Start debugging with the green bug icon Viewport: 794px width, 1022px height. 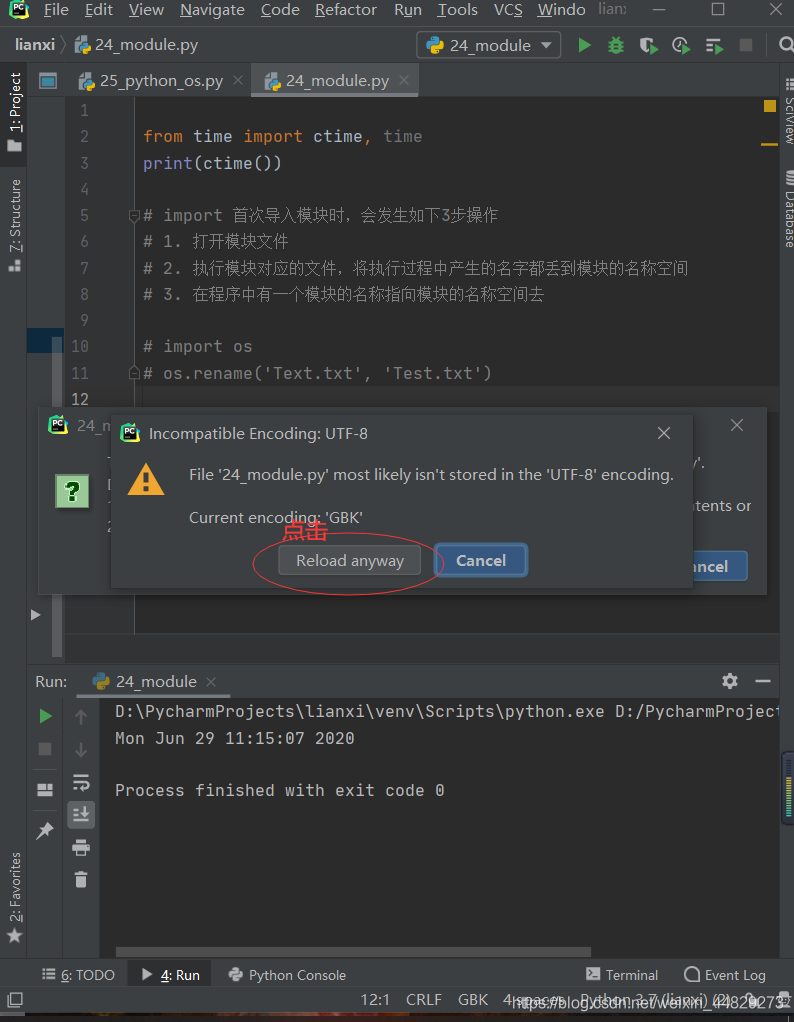(615, 45)
